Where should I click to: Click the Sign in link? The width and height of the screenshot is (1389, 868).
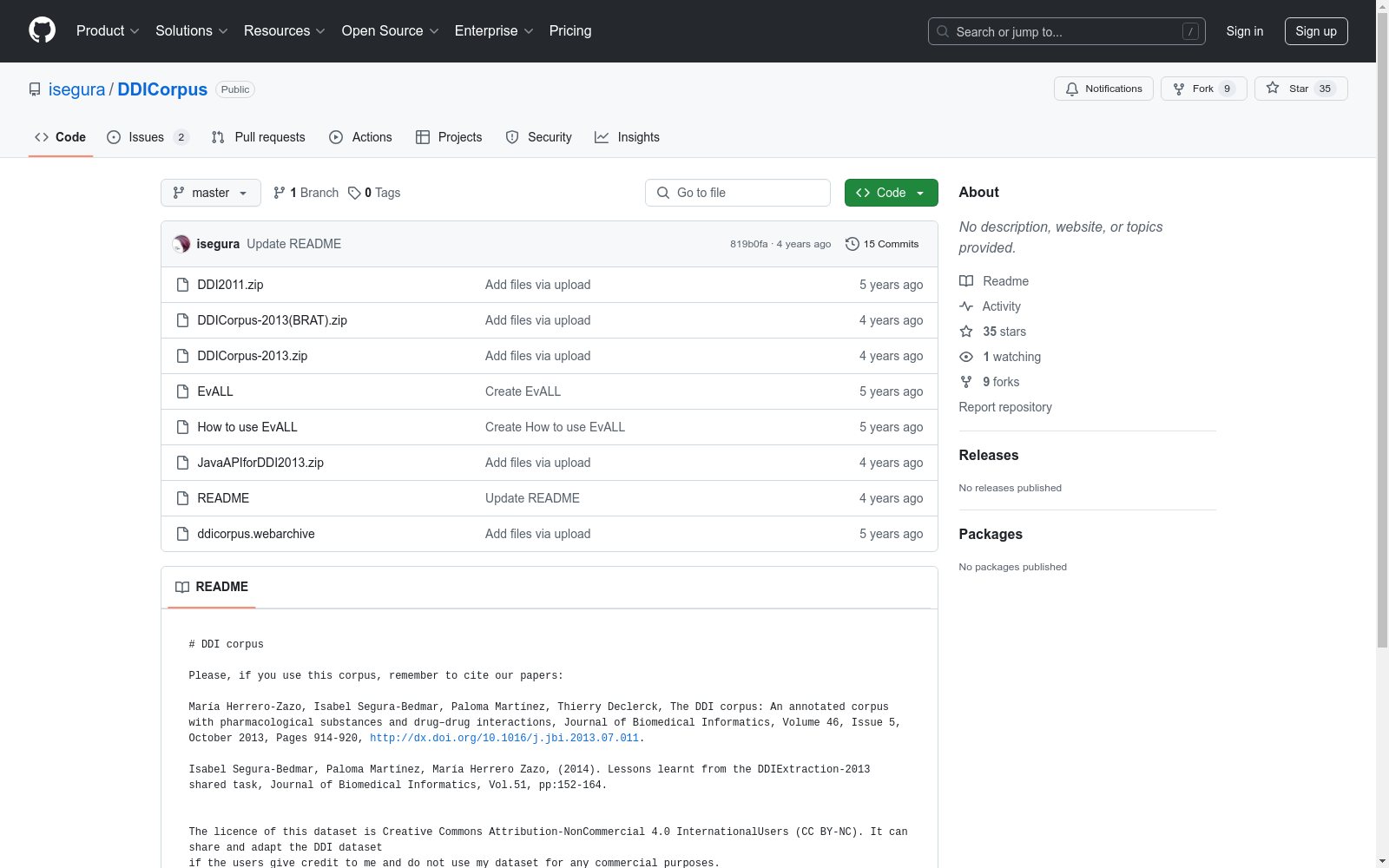tap(1245, 31)
